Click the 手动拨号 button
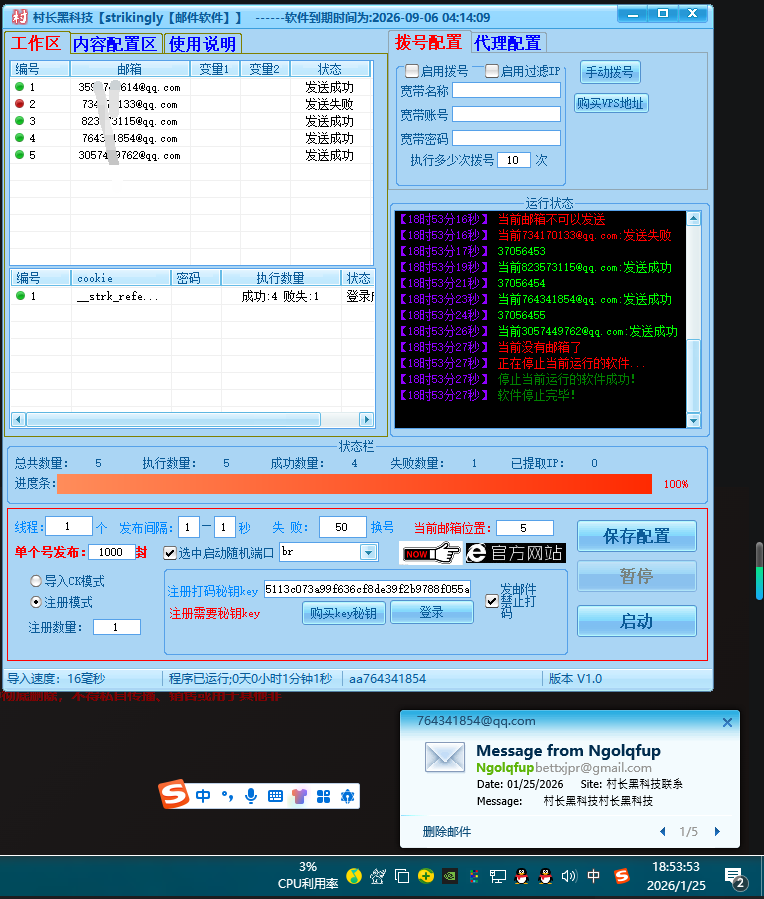 (610, 72)
